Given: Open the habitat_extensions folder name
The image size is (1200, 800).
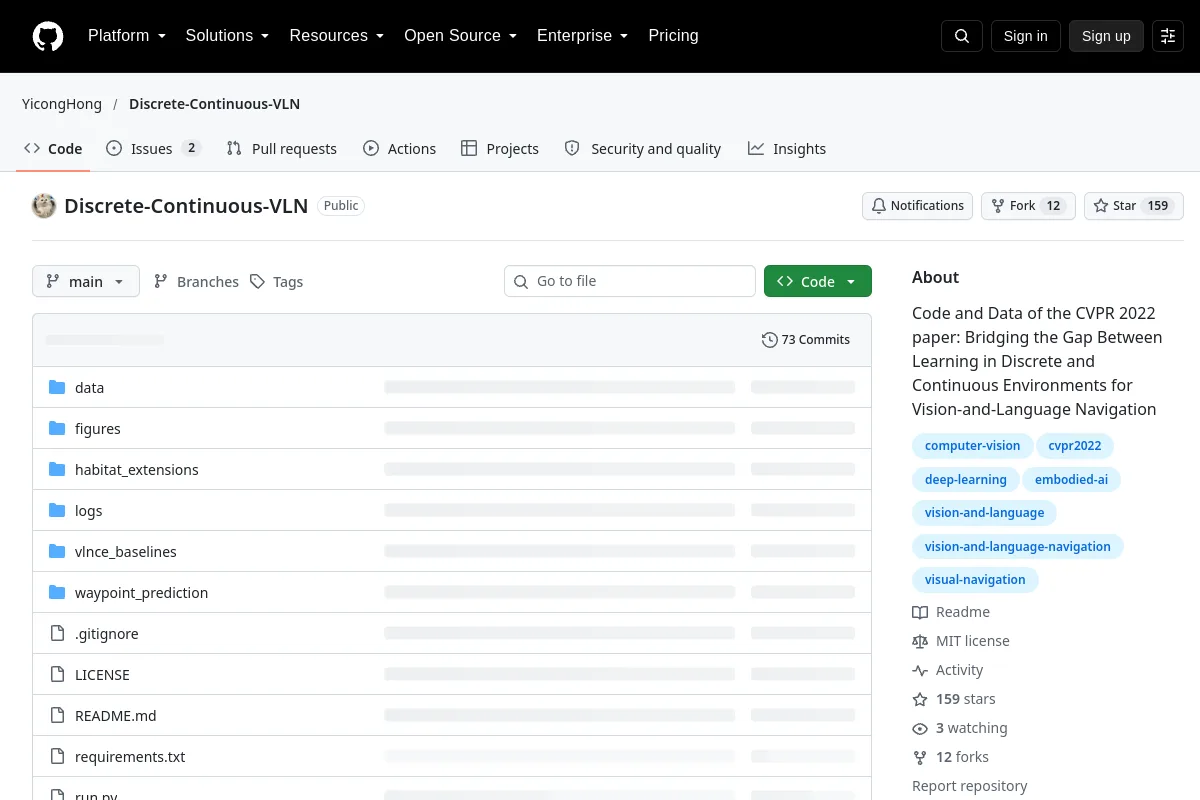Looking at the screenshot, I should [x=137, y=470].
